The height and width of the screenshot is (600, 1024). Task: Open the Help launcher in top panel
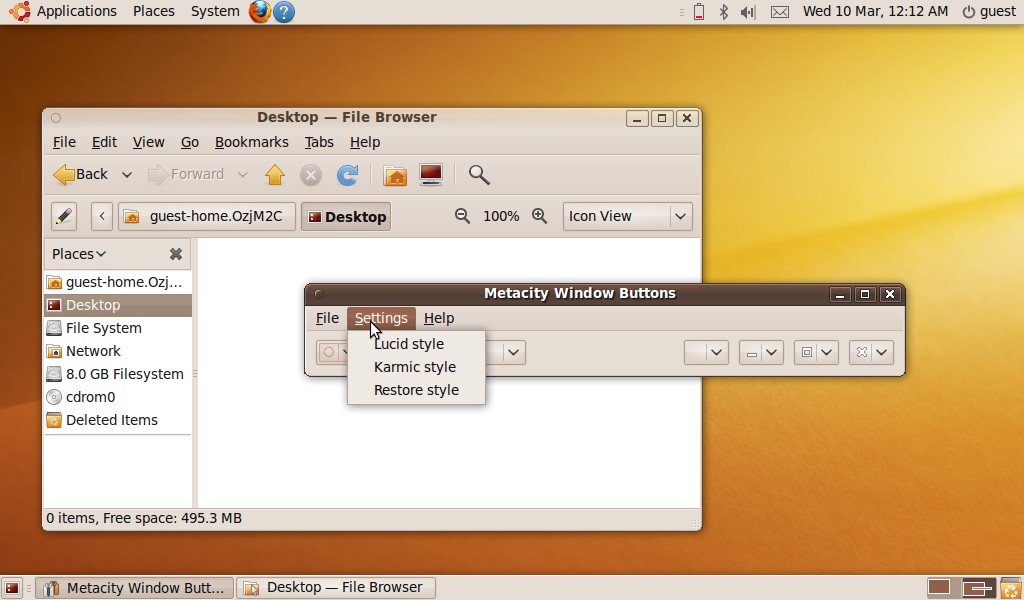coord(284,11)
